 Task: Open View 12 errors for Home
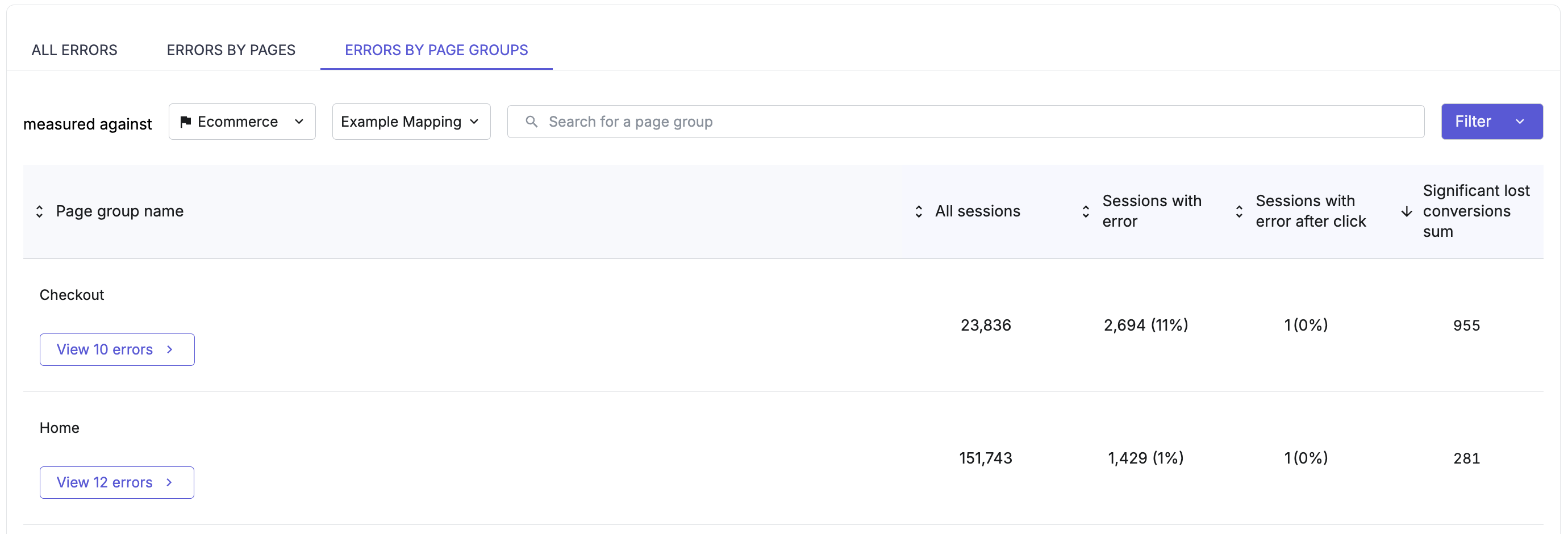click(117, 482)
